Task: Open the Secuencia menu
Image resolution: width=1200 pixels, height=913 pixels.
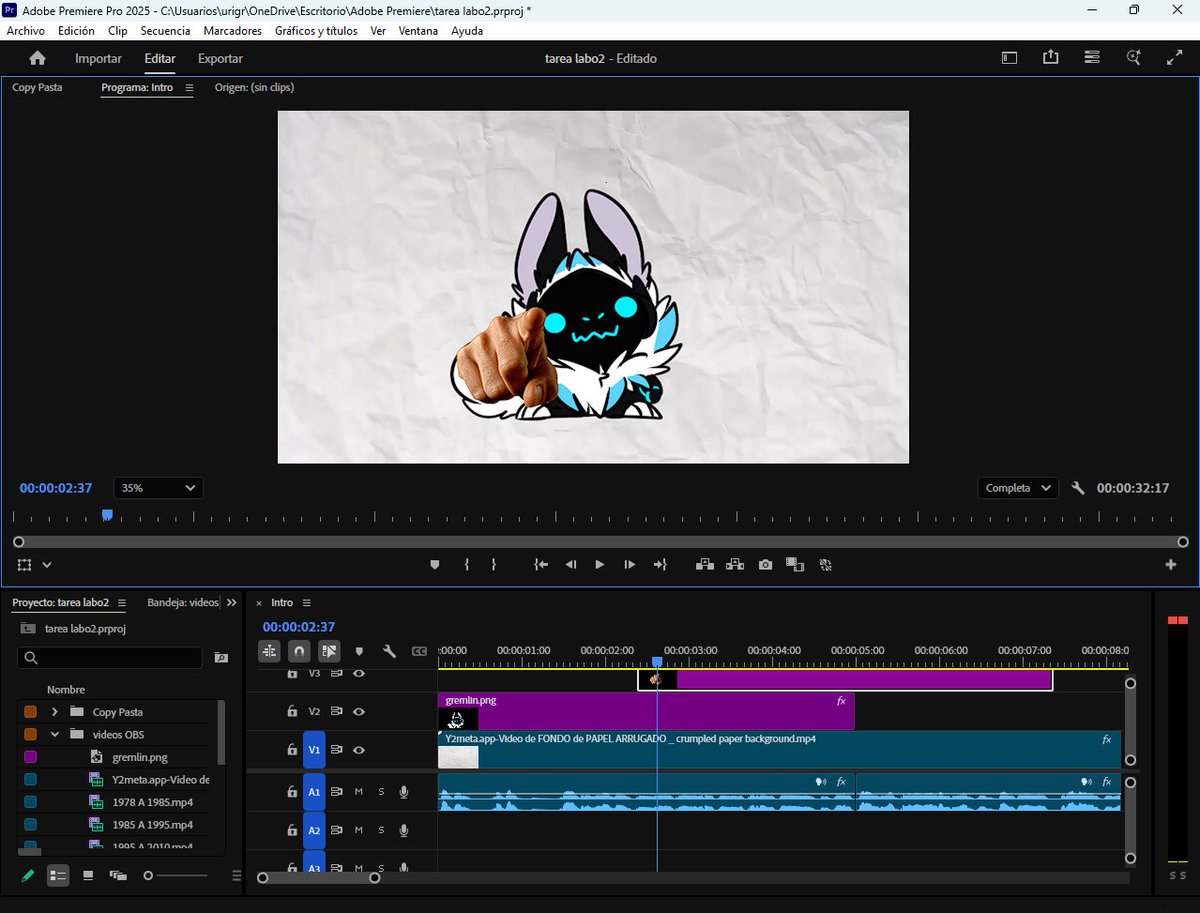Action: [165, 31]
